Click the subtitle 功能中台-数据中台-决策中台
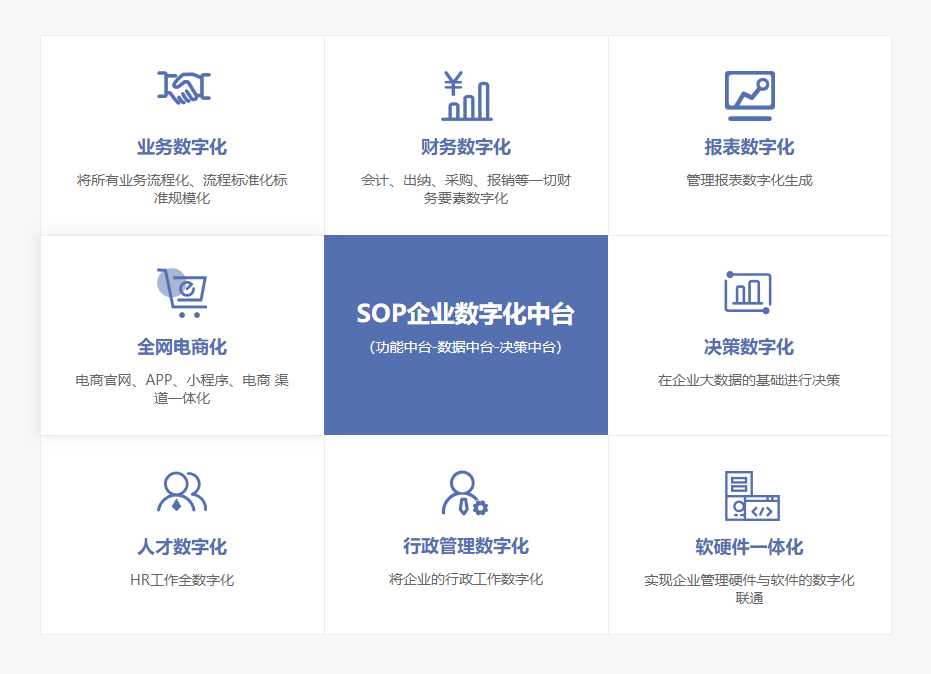 tap(466, 347)
